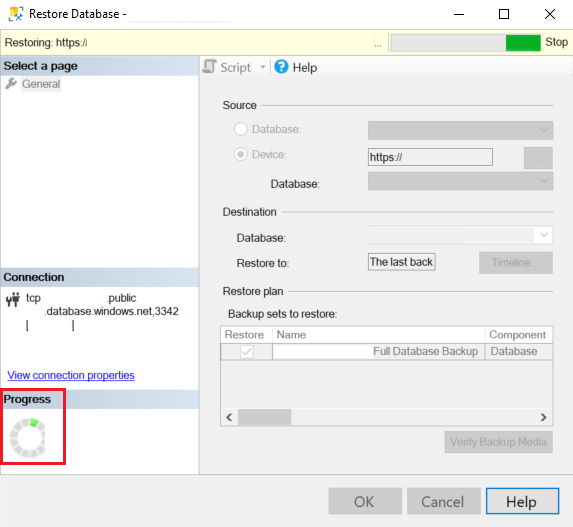The width and height of the screenshot is (573, 527).
Task: Click the Restore to field
Action: click(401, 262)
